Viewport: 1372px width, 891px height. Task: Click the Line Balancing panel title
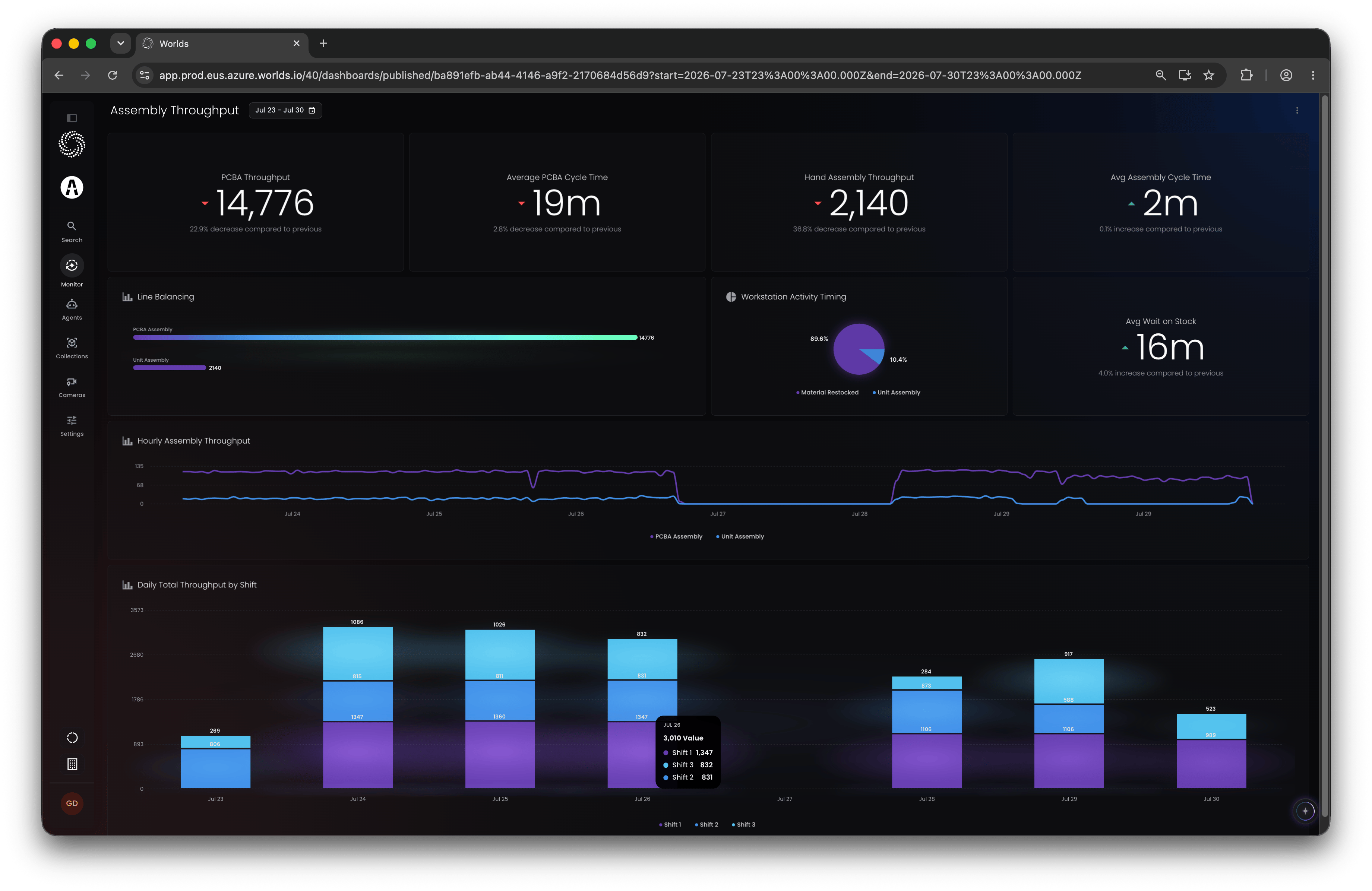point(165,297)
